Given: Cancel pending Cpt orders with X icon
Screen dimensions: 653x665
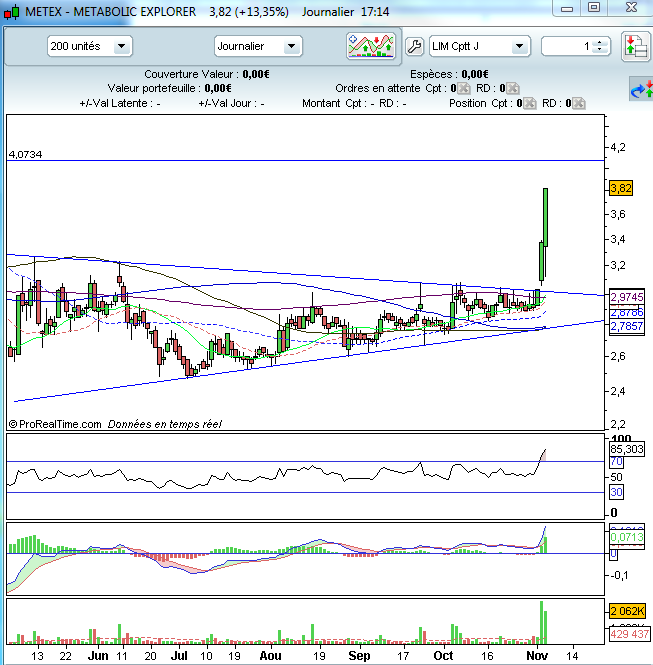Looking at the screenshot, I should coord(464,88).
